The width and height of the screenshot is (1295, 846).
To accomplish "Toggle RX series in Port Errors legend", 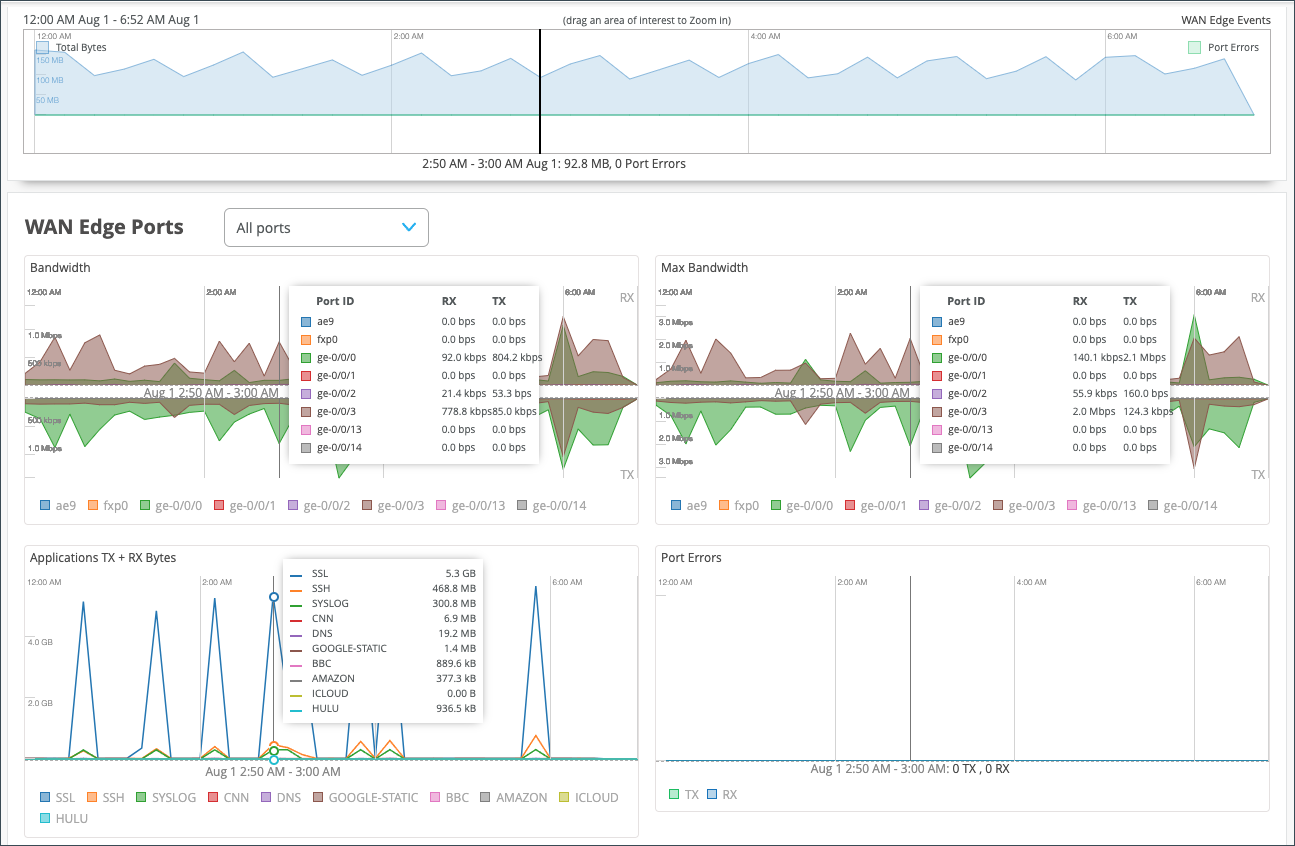I will click(x=721, y=794).
